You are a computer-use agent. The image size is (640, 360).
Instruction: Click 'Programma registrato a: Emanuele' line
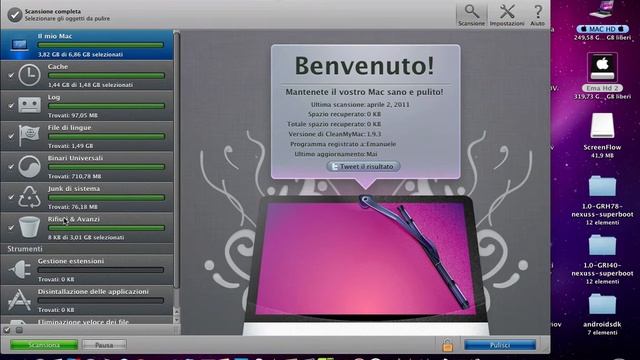tap(343, 144)
